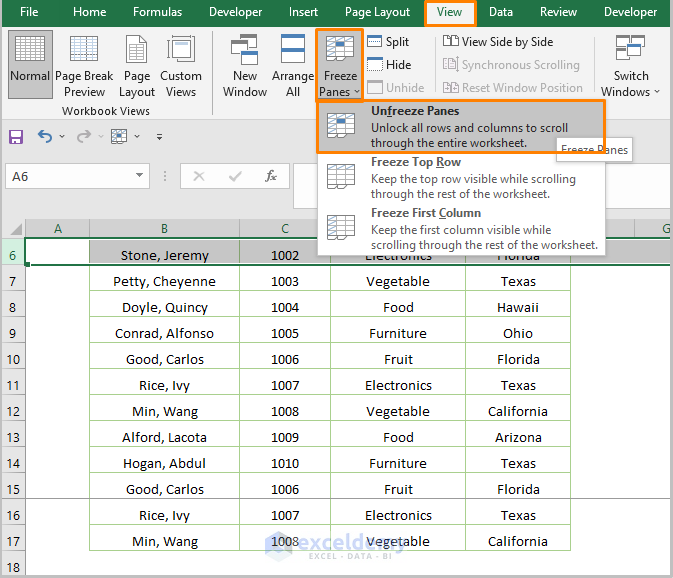673x578 pixels.
Task: Switch to Page Layout view
Action: point(137,67)
